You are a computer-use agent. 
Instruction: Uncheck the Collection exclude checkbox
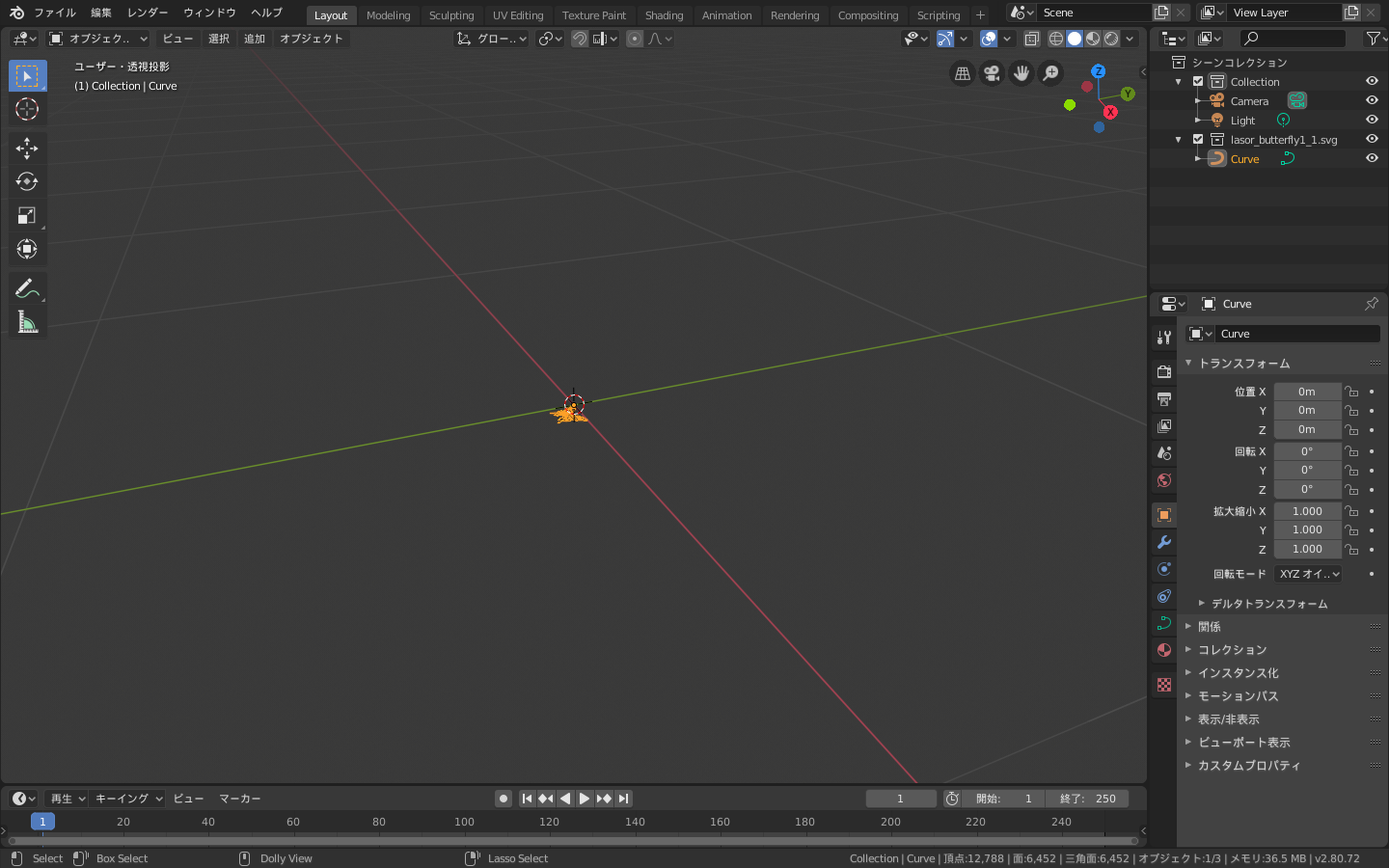coord(1198,81)
